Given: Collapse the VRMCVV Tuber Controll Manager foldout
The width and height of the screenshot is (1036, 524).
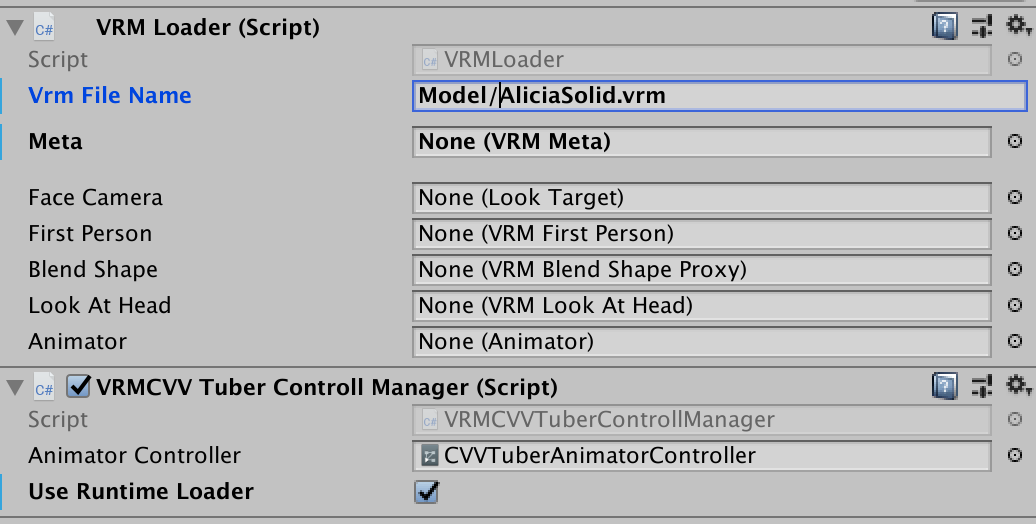Looking at the screenshot, I should pyautogui.click(x=14, y=386).
